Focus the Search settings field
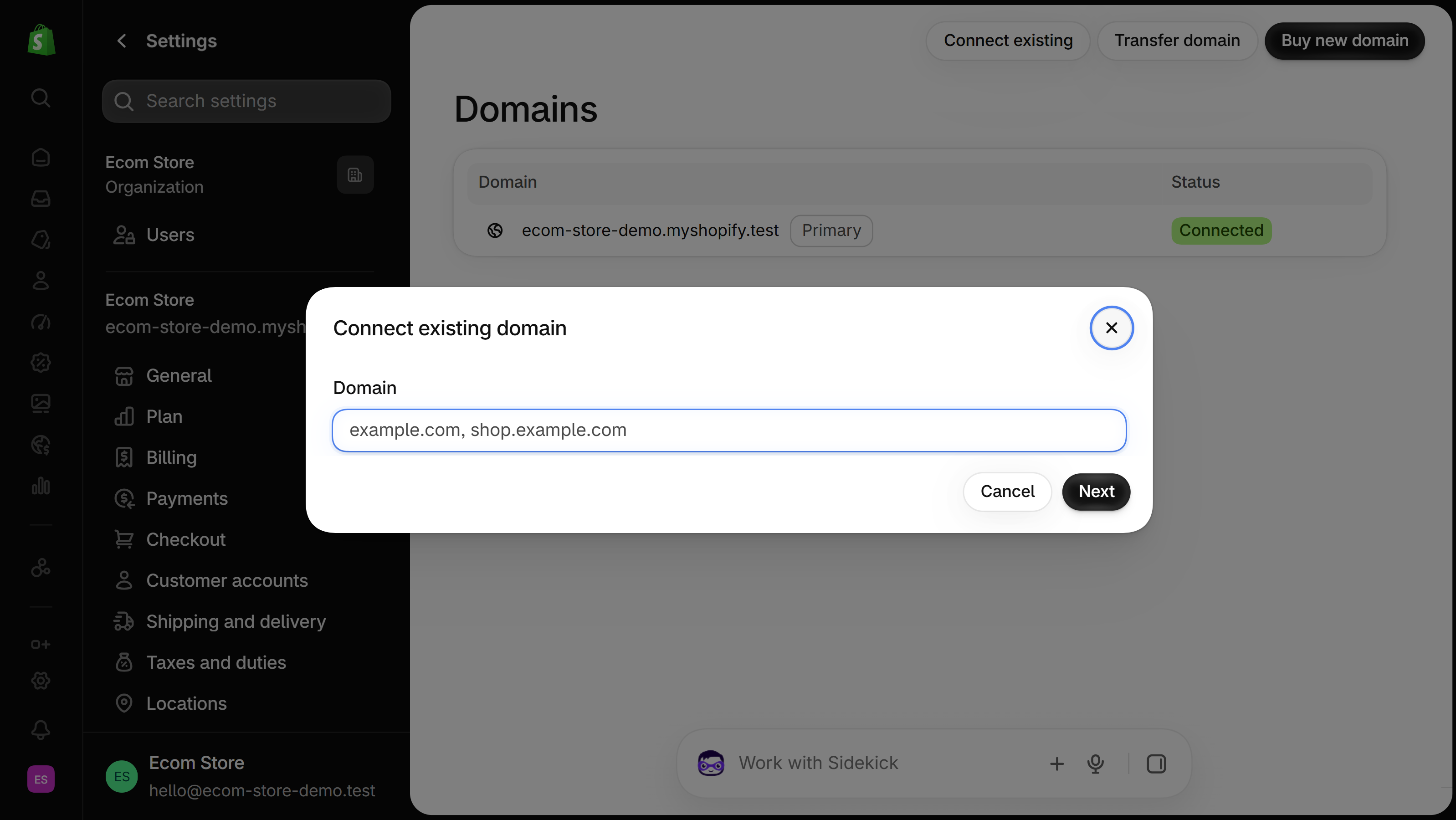This screenshot has width=1456, height=820. tap(246, 101)
